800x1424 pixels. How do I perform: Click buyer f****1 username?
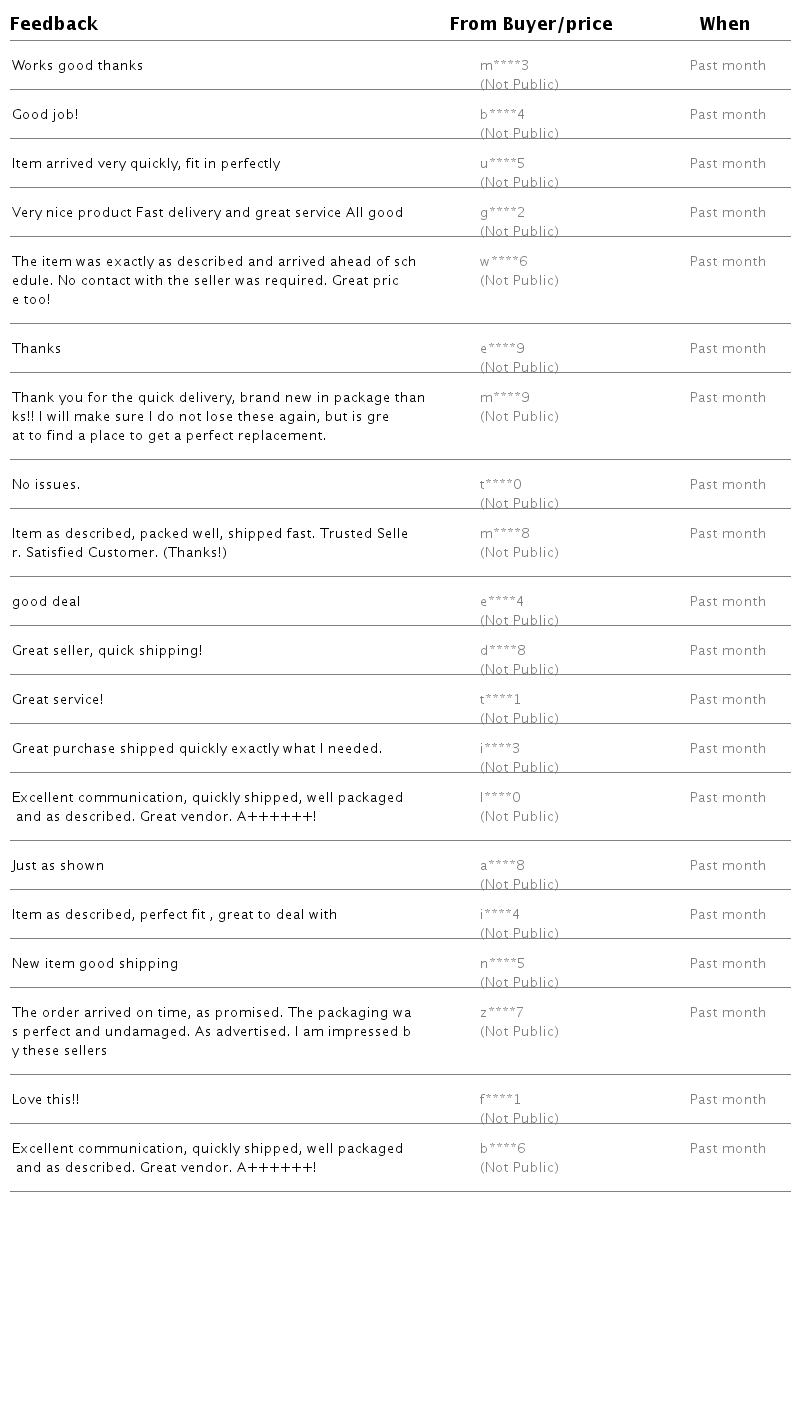point(500,1100)
